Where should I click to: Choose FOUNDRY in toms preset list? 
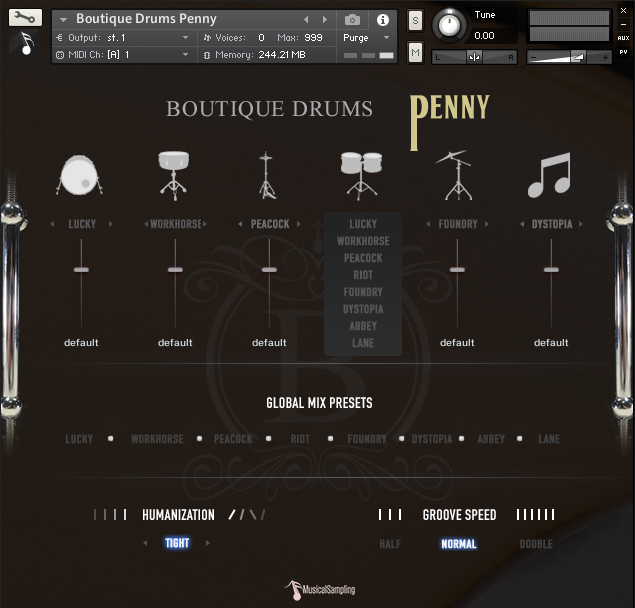coord(363,292)
